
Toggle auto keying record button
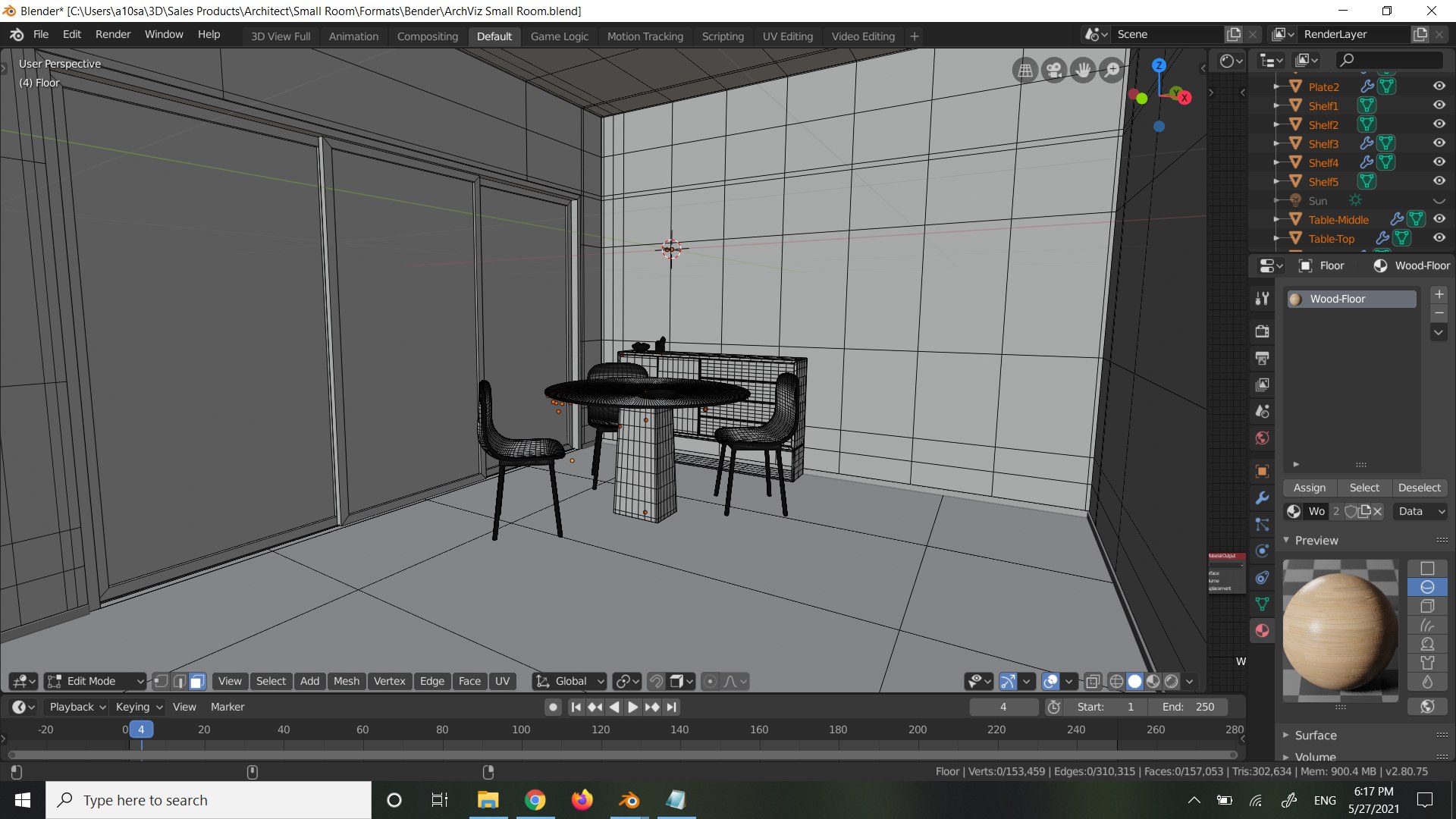point(554,707)
